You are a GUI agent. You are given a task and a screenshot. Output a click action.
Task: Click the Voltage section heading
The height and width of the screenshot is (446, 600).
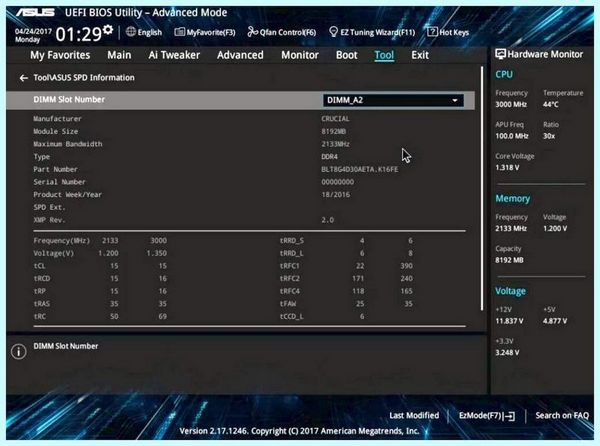click(x=510, y=291)
